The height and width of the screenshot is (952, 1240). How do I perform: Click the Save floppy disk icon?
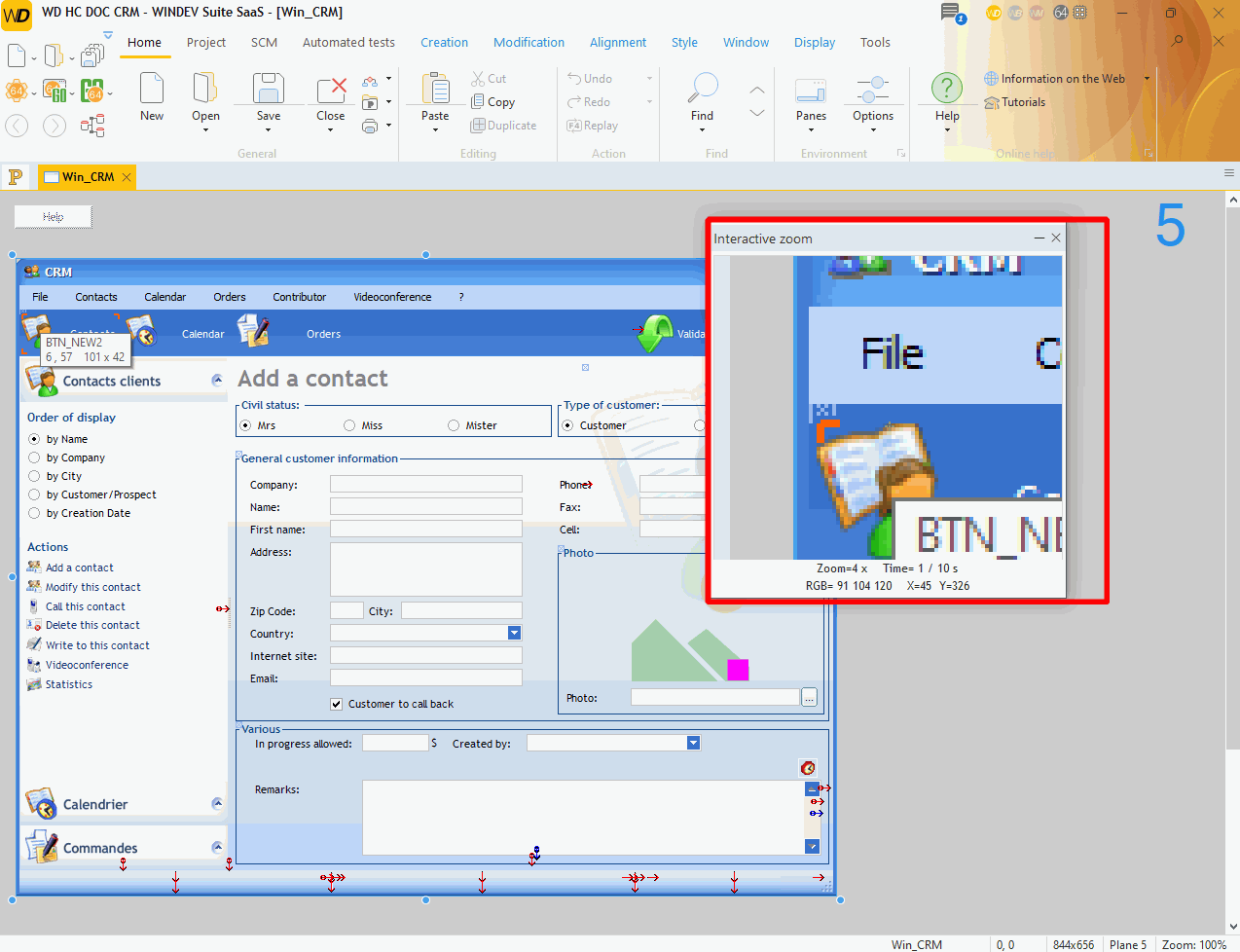[x=269, y=88]
